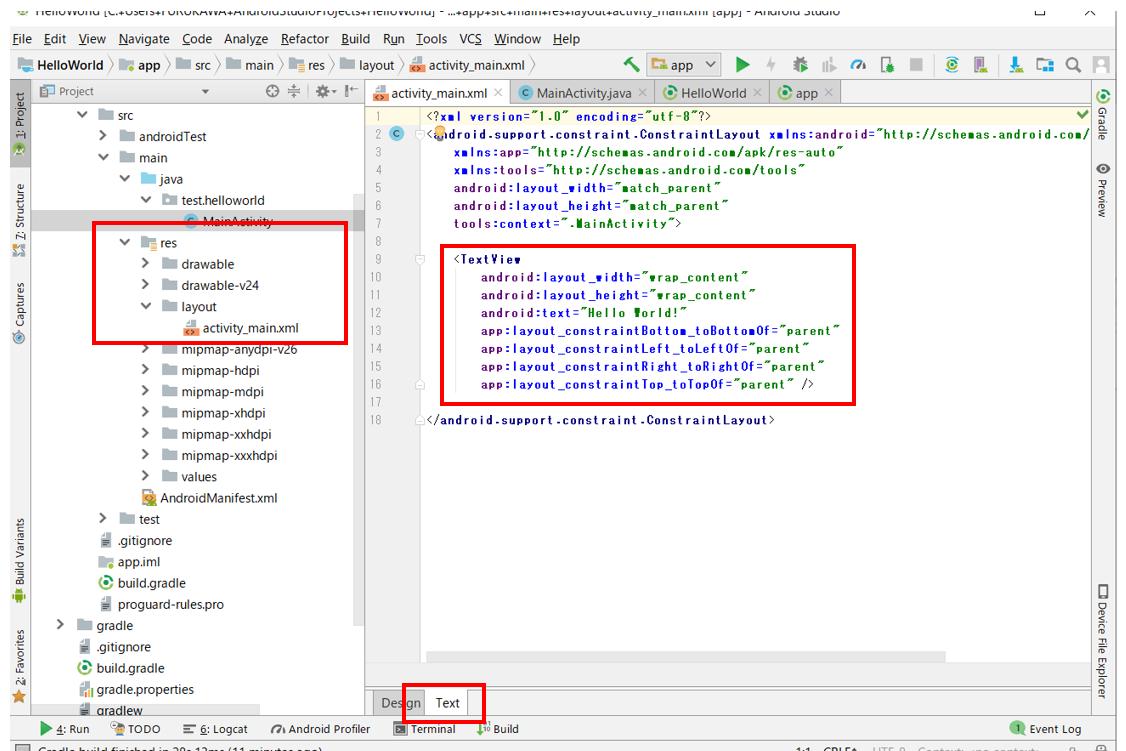Select proguard-rules.pro file

(x=162, y=604)
